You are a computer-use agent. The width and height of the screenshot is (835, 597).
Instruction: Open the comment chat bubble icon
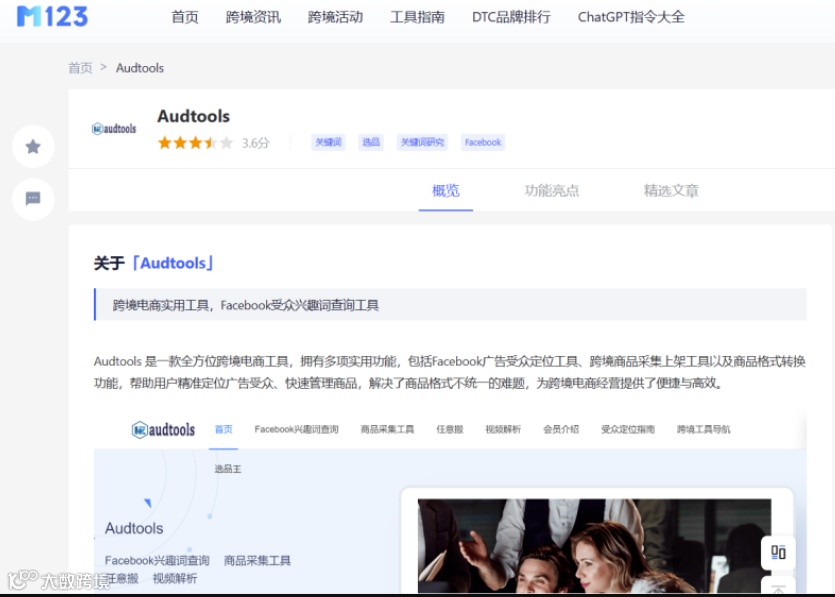pos(33,199)
